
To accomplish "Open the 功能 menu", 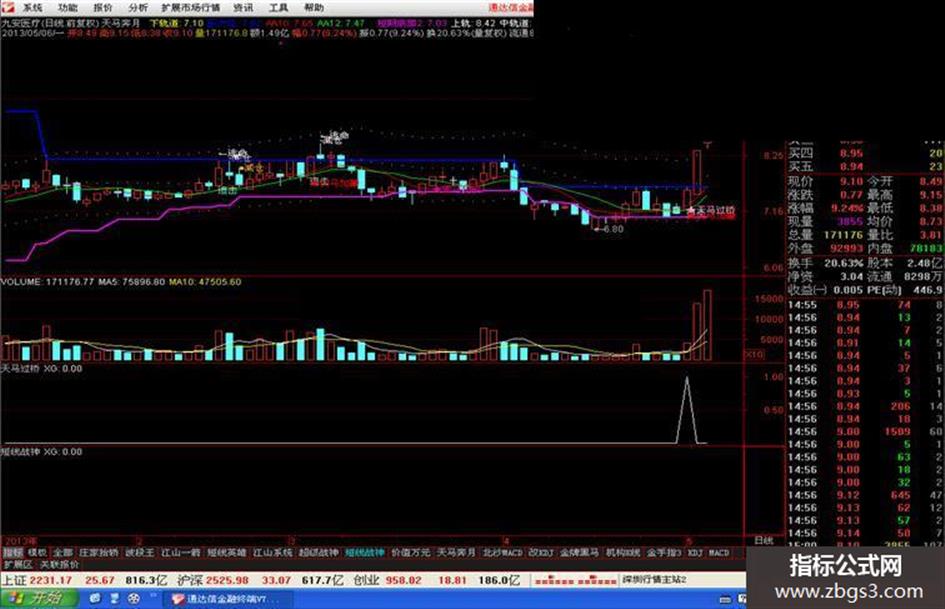I will [68, 8].
